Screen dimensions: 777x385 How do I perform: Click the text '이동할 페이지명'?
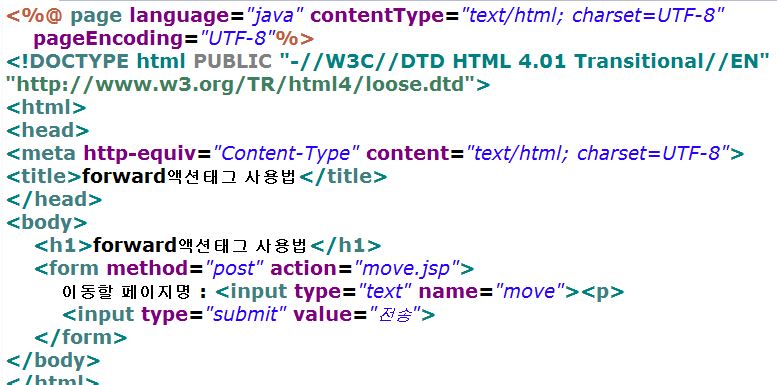[x=126, y=291]
